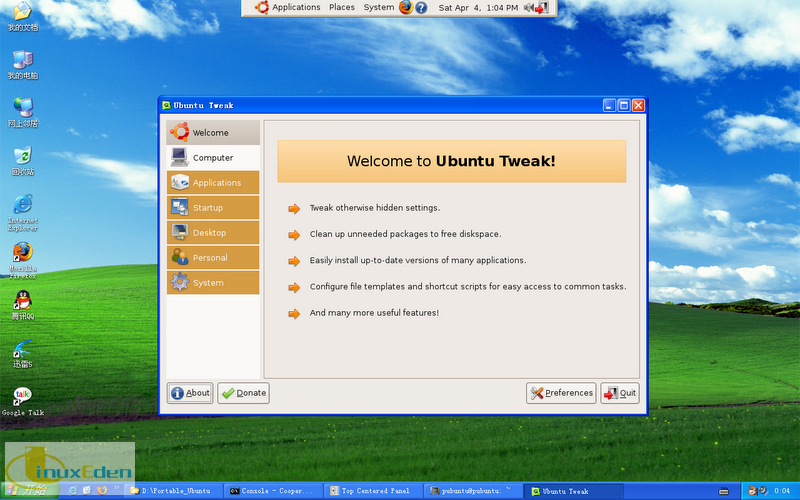The height and width of the screenshot is (500, 800).
Task: Click 'Easily install up-to-date versions' text line
Action: (418, 260)
